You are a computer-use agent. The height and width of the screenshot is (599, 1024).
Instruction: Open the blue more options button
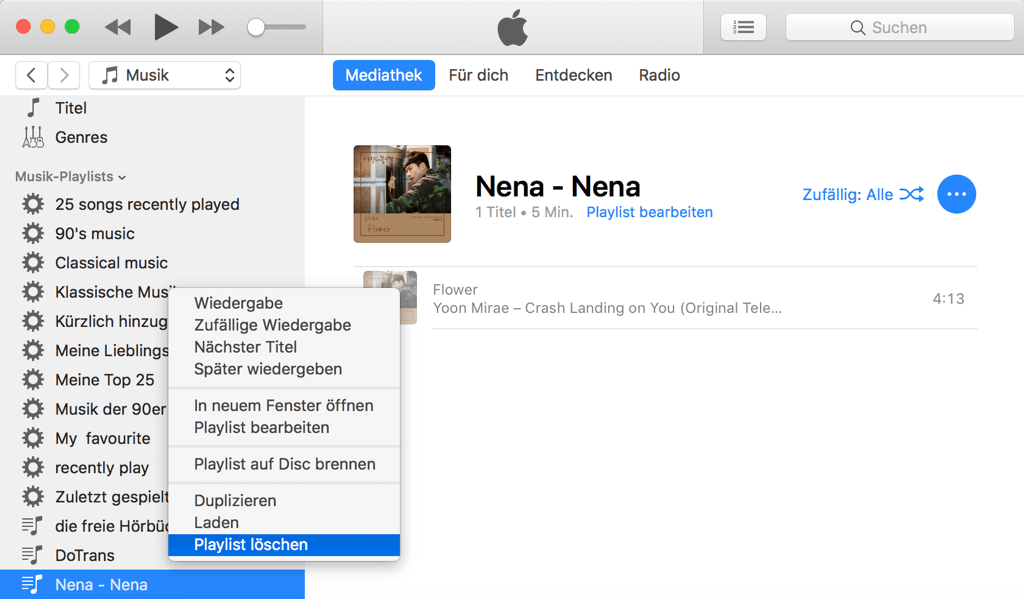pos(956,194)
